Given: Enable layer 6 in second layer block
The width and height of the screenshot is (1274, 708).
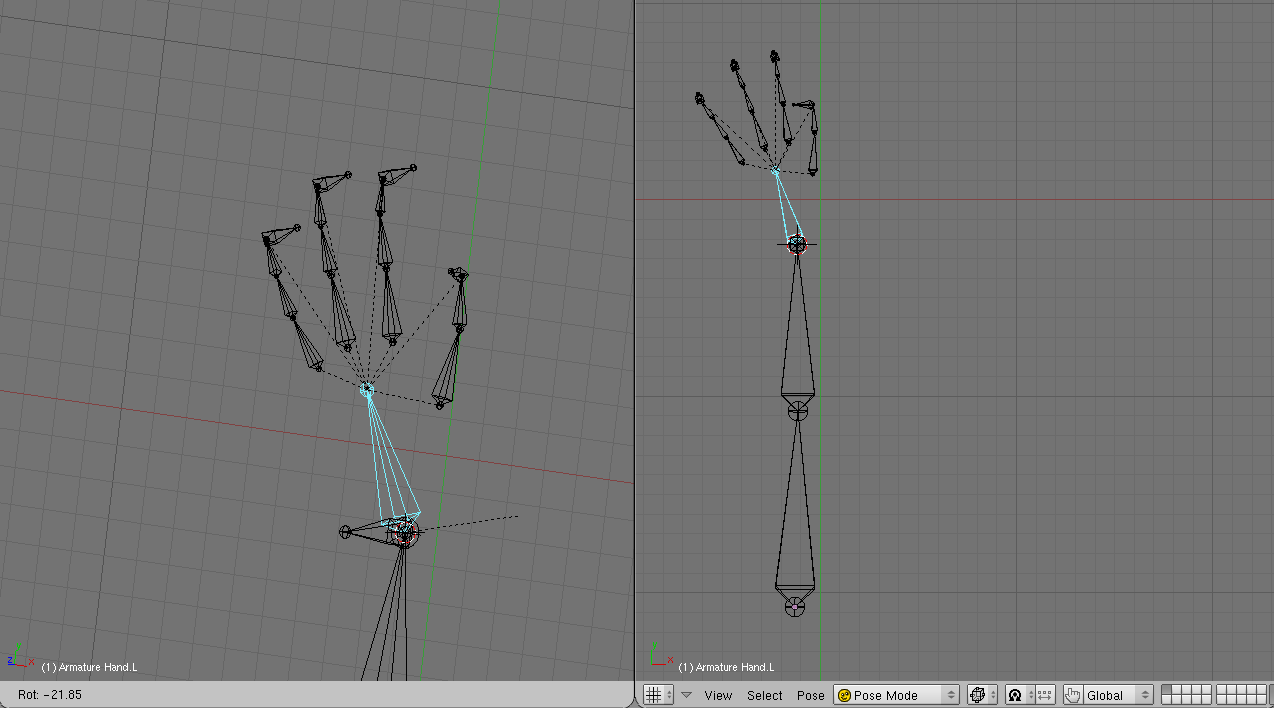Looking at the screenshot, I should pyautogui.click(x=1222, y=690).
